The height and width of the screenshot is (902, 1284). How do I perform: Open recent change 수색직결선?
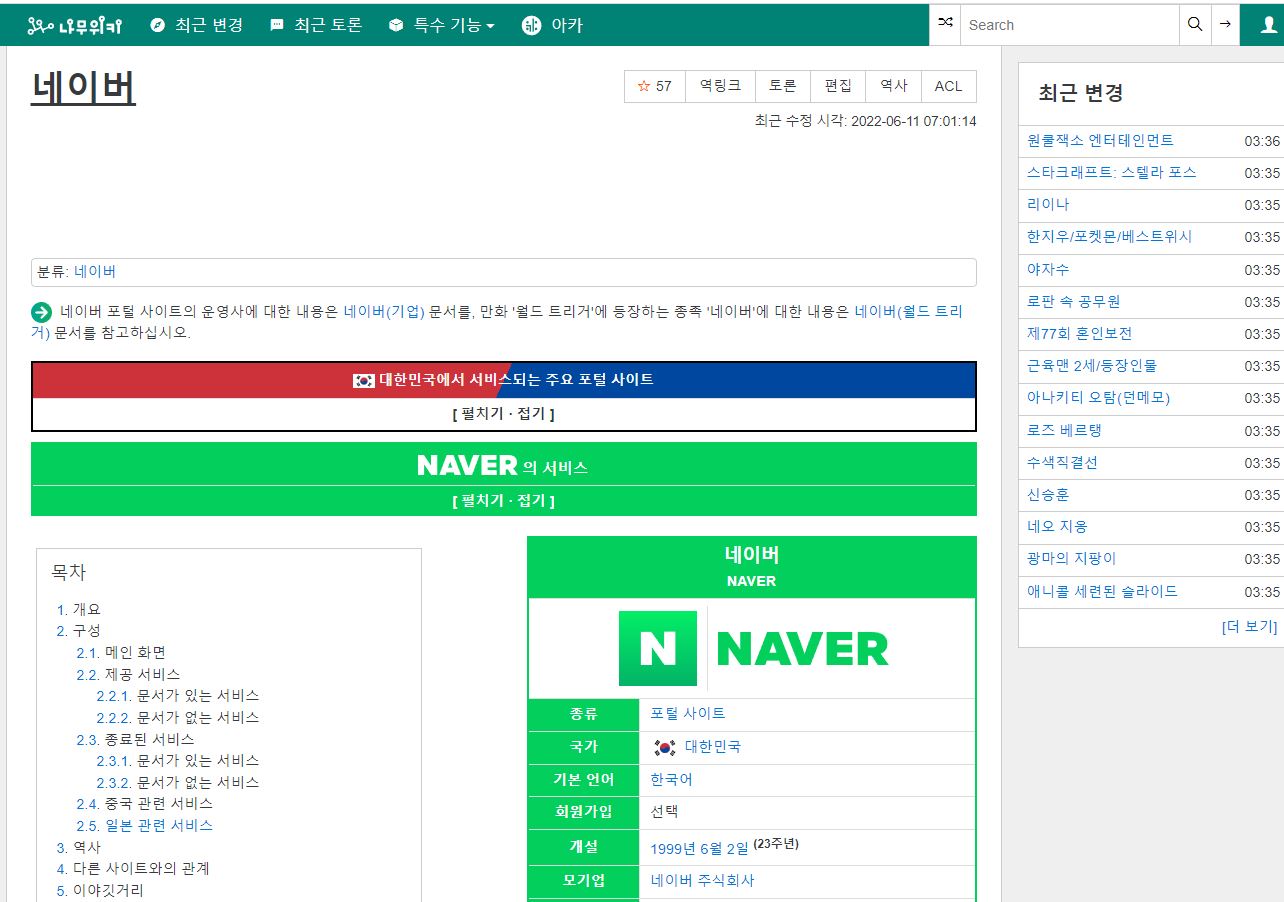tap(1062, 462)
